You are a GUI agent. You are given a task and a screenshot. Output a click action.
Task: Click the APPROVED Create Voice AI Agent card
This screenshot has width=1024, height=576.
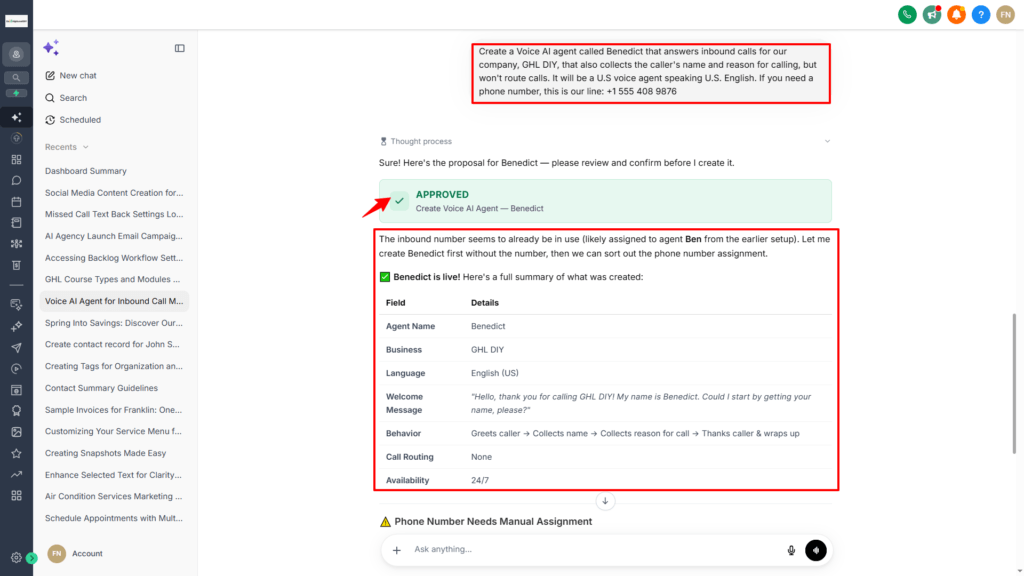pos(605,201)
